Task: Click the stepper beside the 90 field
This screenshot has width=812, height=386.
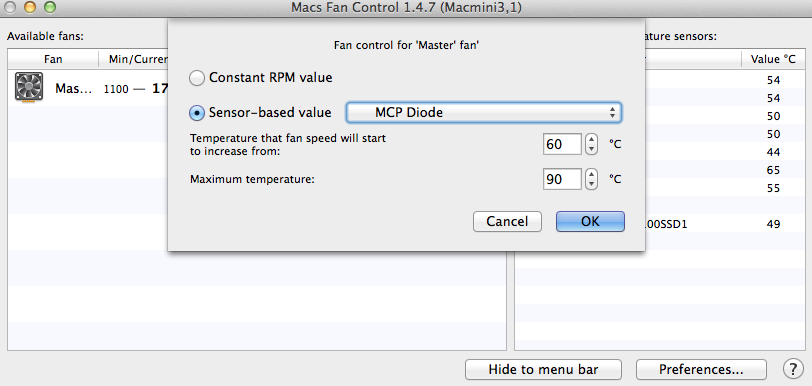Action: pos(591,179)
